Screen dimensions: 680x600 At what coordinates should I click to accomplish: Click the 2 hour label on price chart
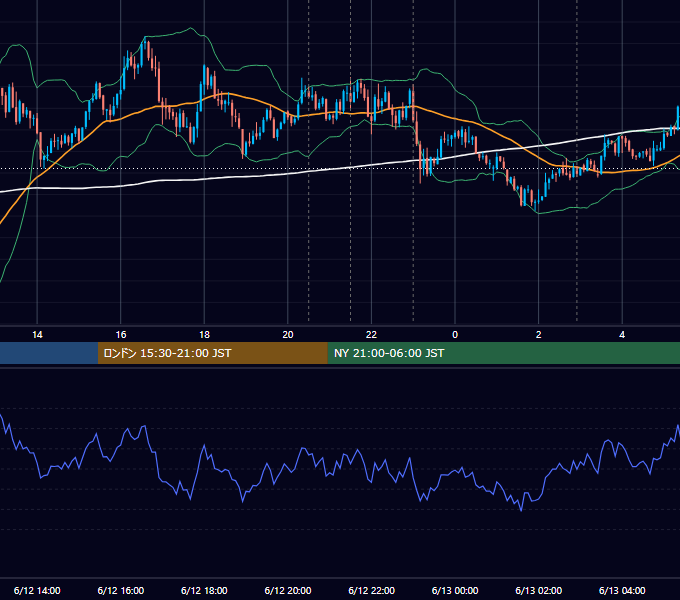539,335
